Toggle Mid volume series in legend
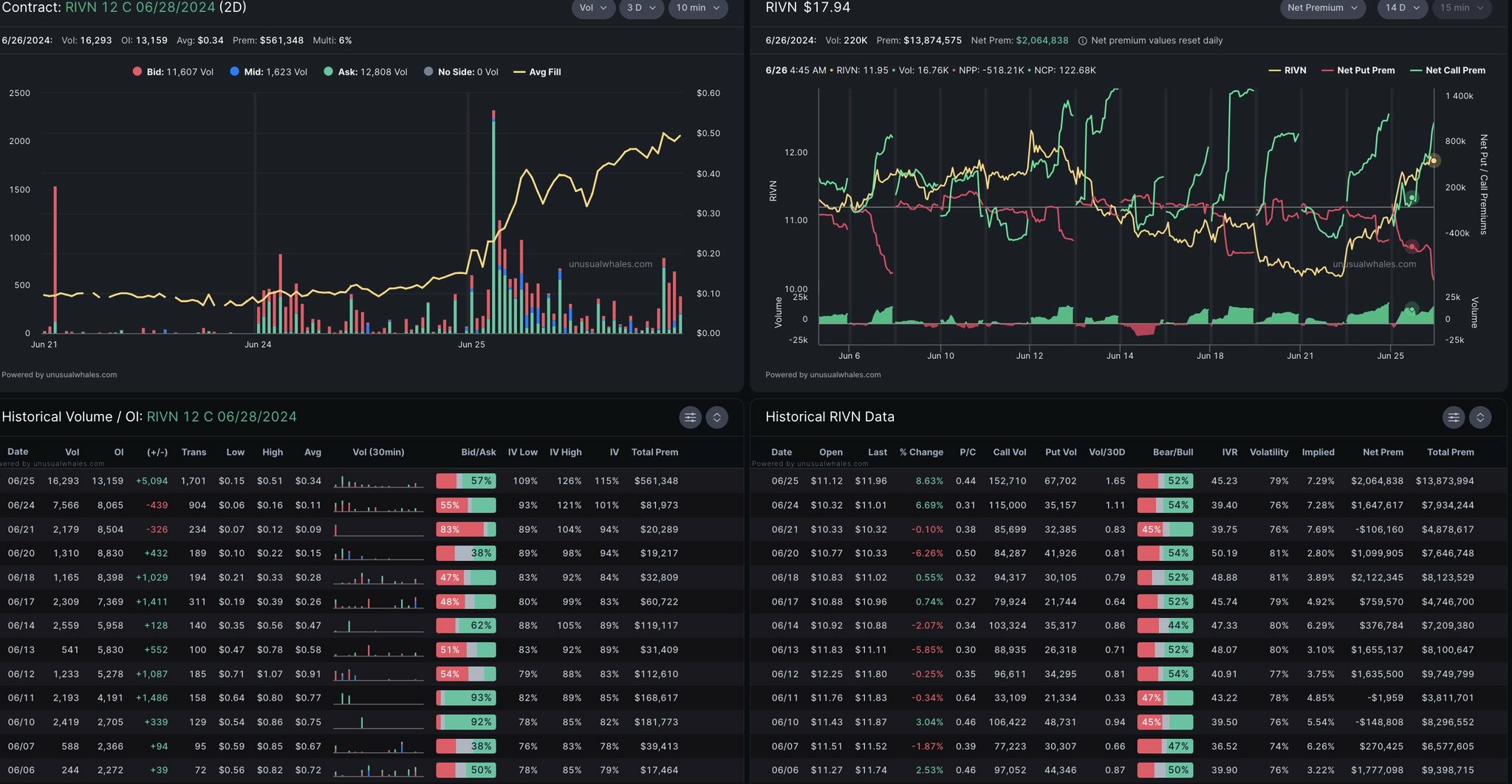 click(268, 72)
